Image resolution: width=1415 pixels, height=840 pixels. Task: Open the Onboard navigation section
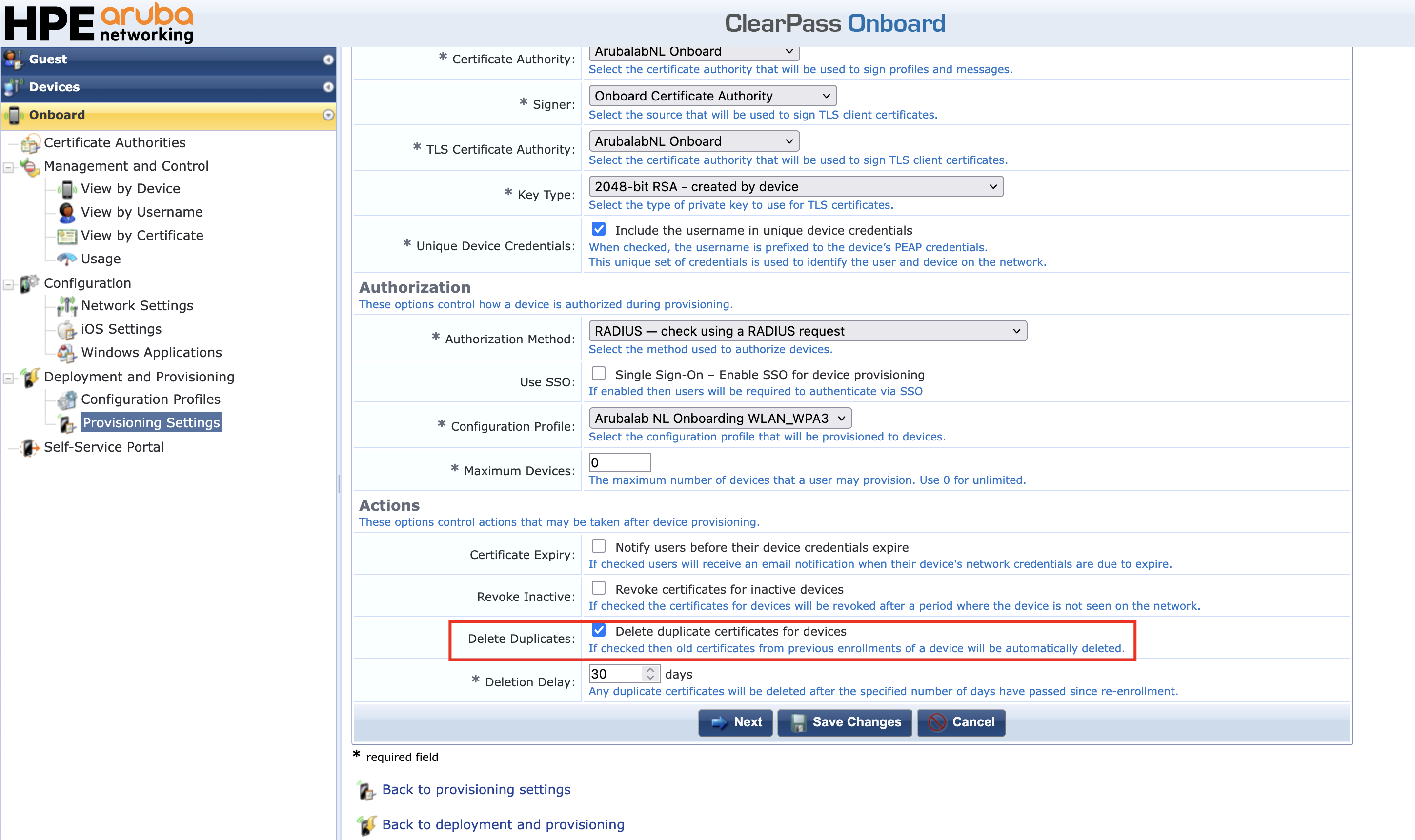point(169,116)
